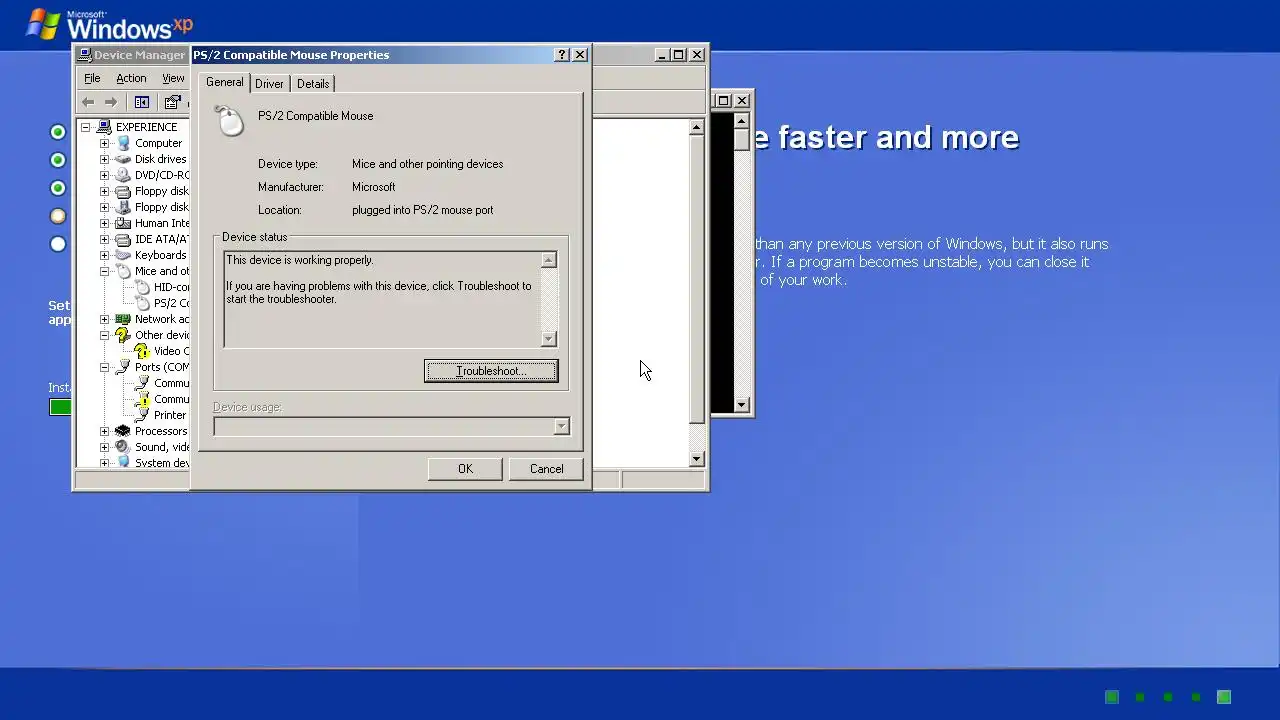Click OK in mouse properties dialog
The image size is (1280, 720).
(465, 469)
